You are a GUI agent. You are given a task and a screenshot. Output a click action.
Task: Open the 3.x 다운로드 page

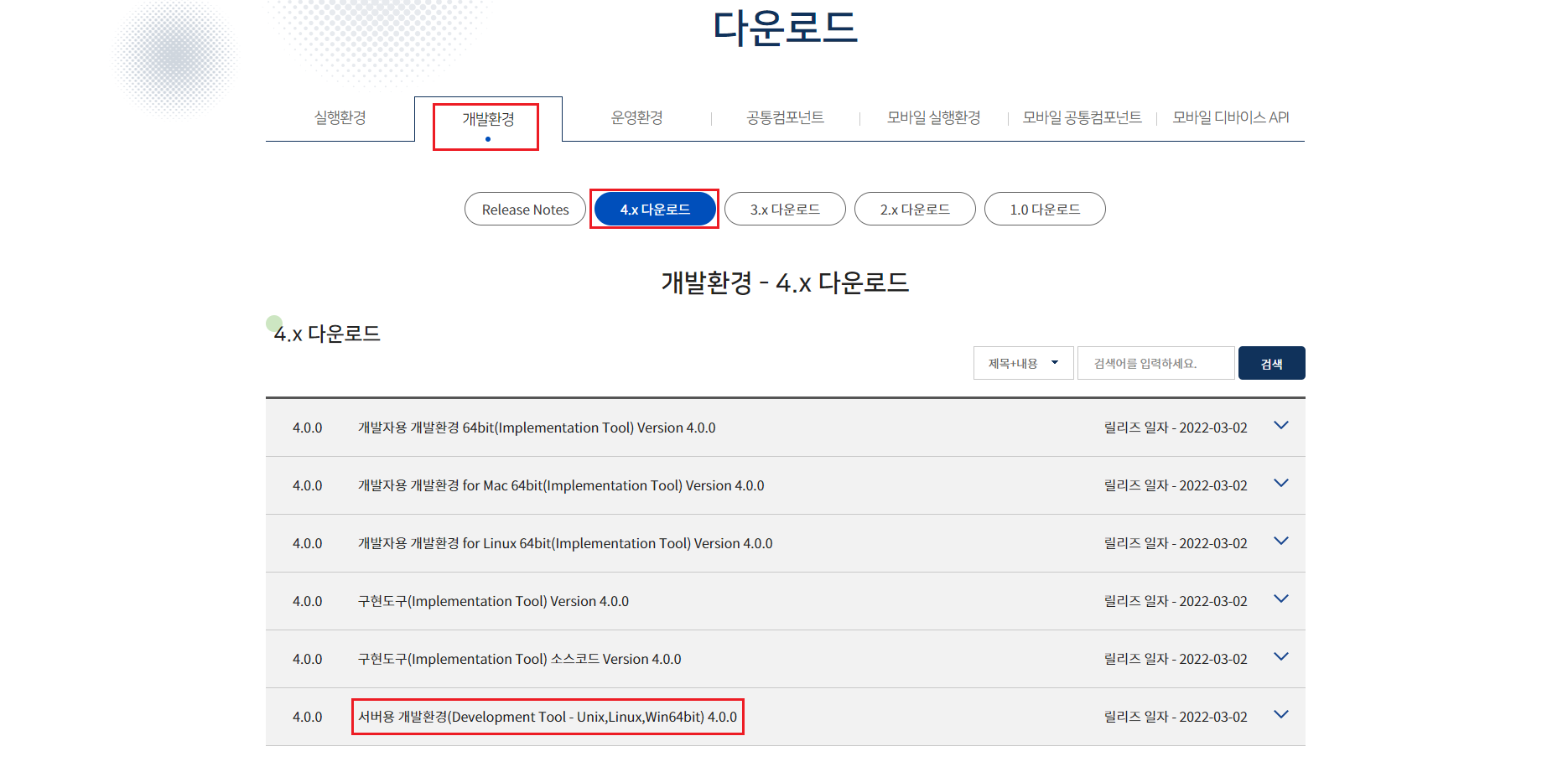785,210
